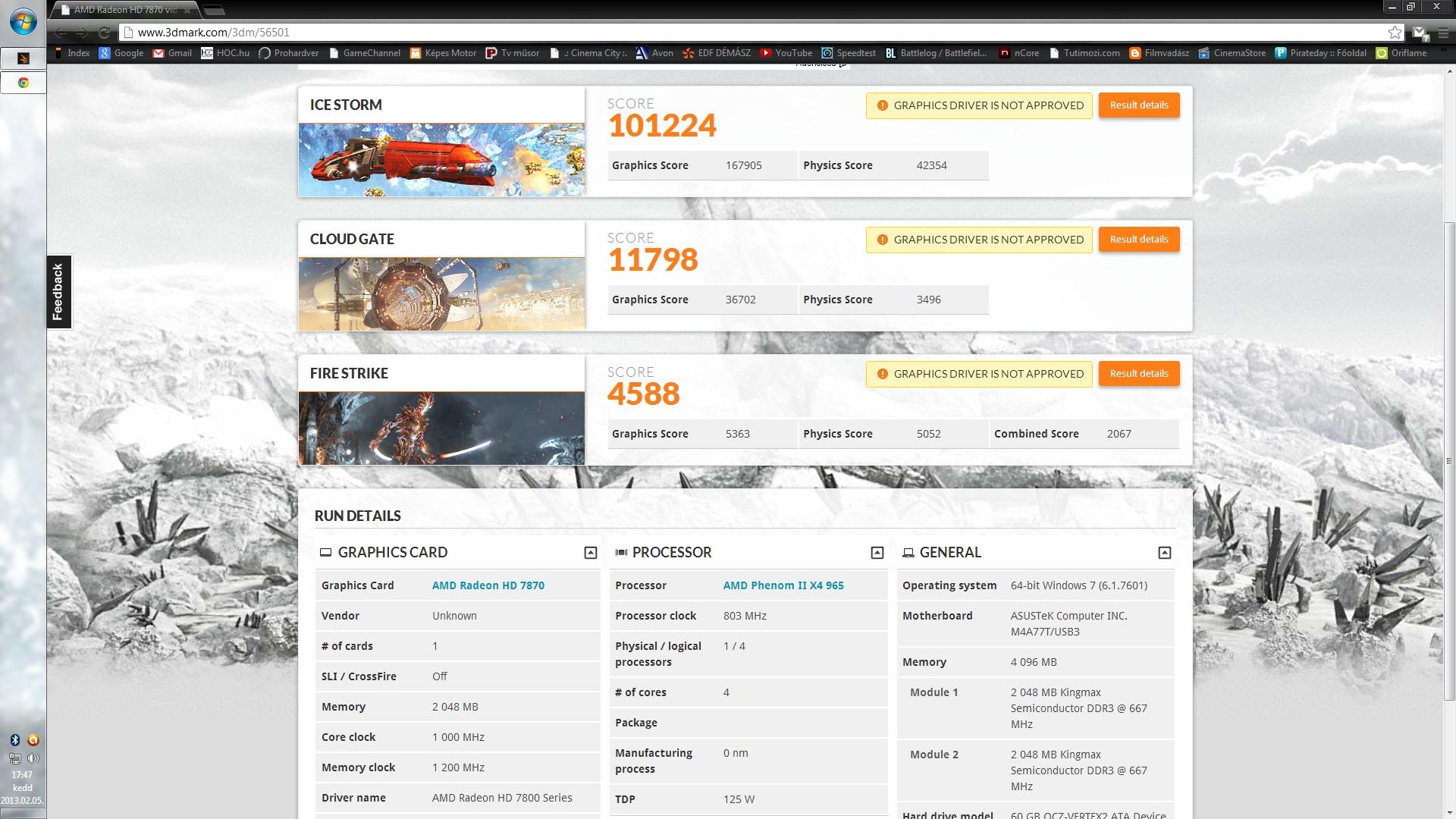The height and width of the screenshot is (819, 1456).
Task: Open the Cinema City bookmark
Action: (588, 53)
